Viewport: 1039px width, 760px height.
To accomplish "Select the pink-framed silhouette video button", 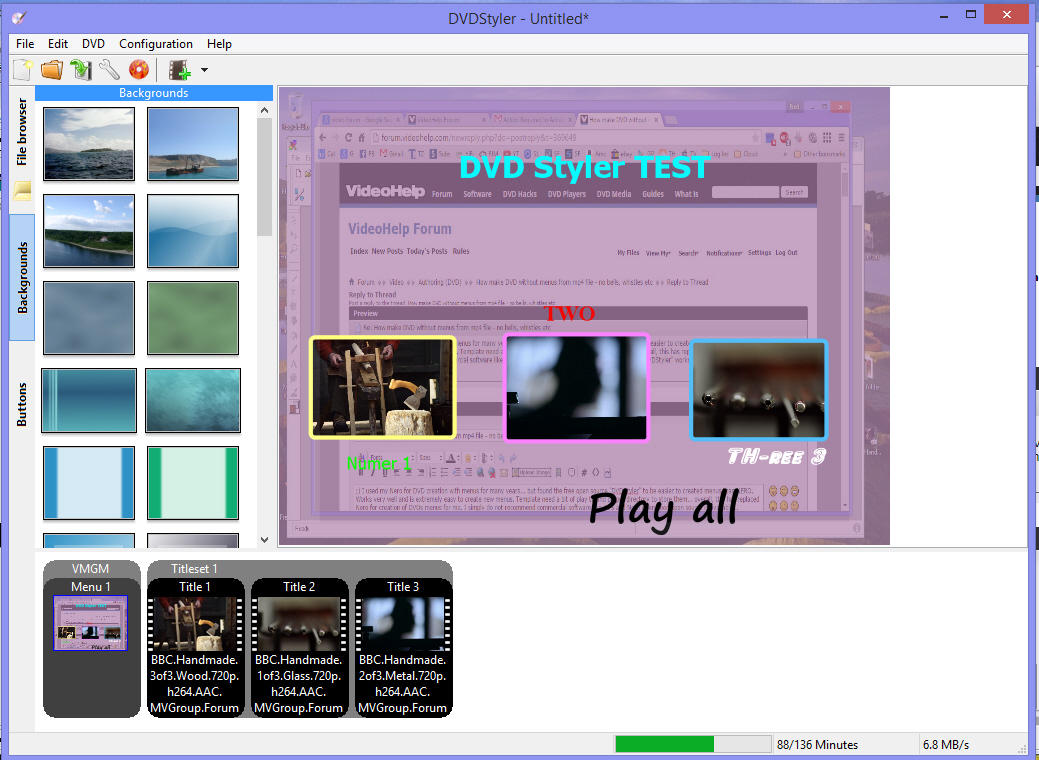I will point(576,387).
